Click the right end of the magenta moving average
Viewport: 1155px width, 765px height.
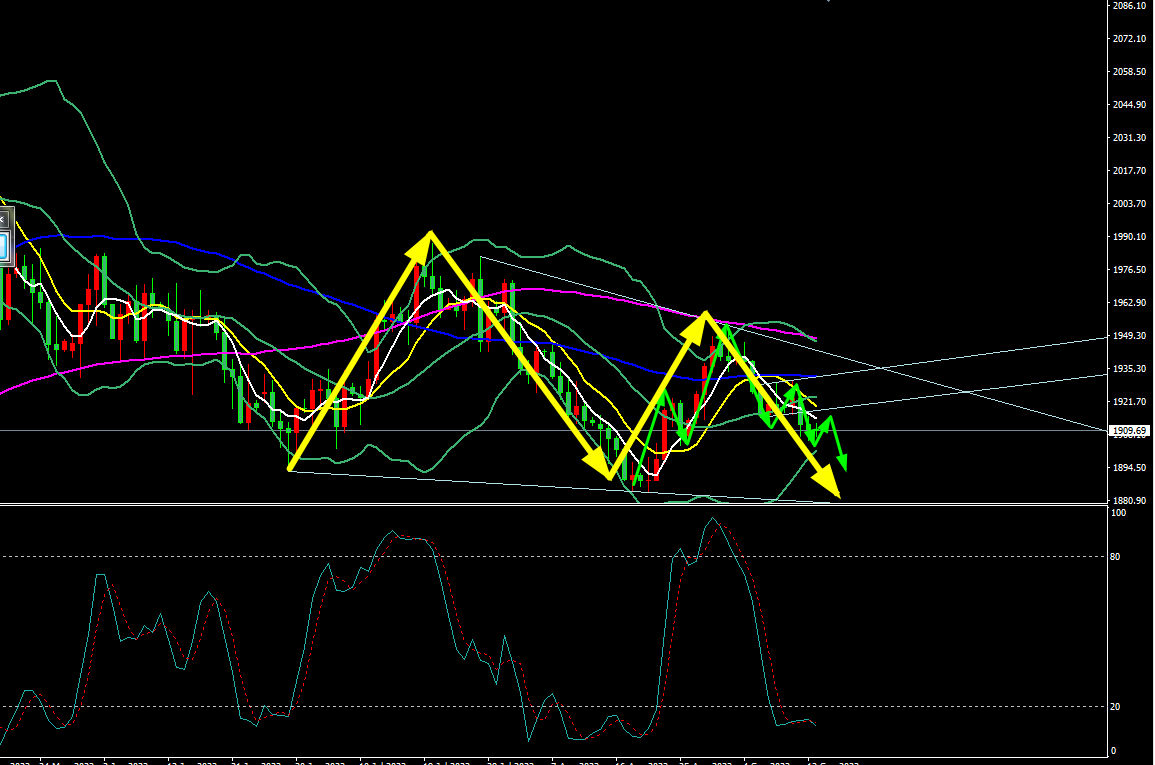815,339
